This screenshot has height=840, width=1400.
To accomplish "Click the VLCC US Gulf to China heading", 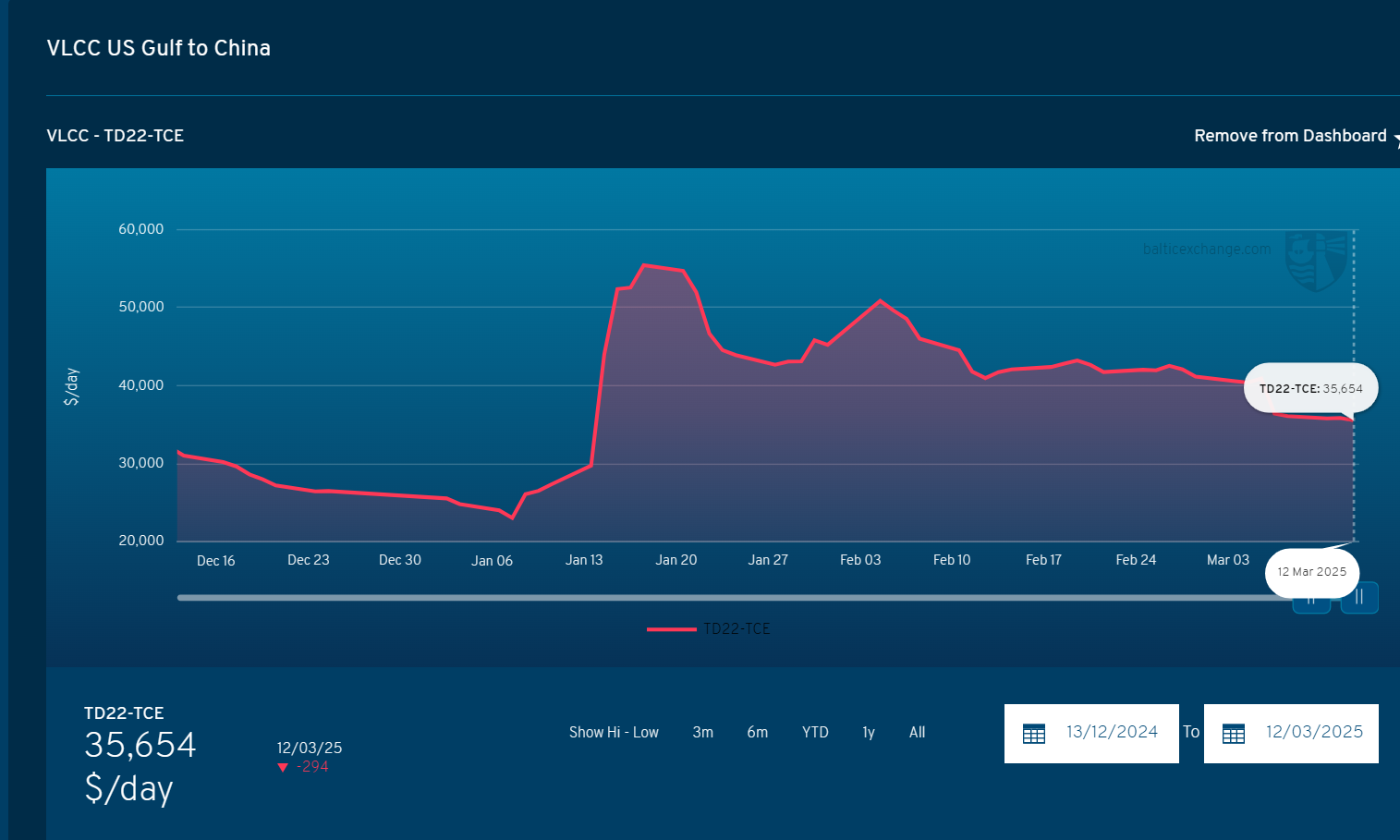I will click(x=159, y=48).
